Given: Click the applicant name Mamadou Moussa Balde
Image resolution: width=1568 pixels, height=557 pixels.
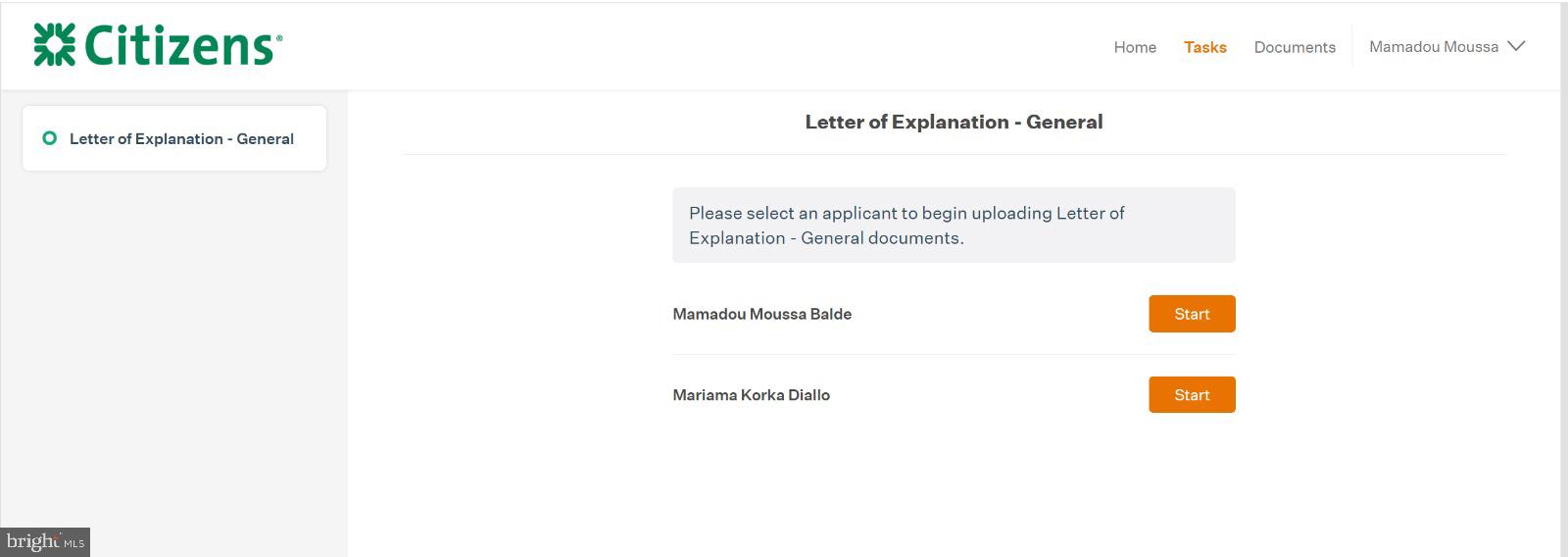Looking at the screenshot, I should [x=761, y=314].
